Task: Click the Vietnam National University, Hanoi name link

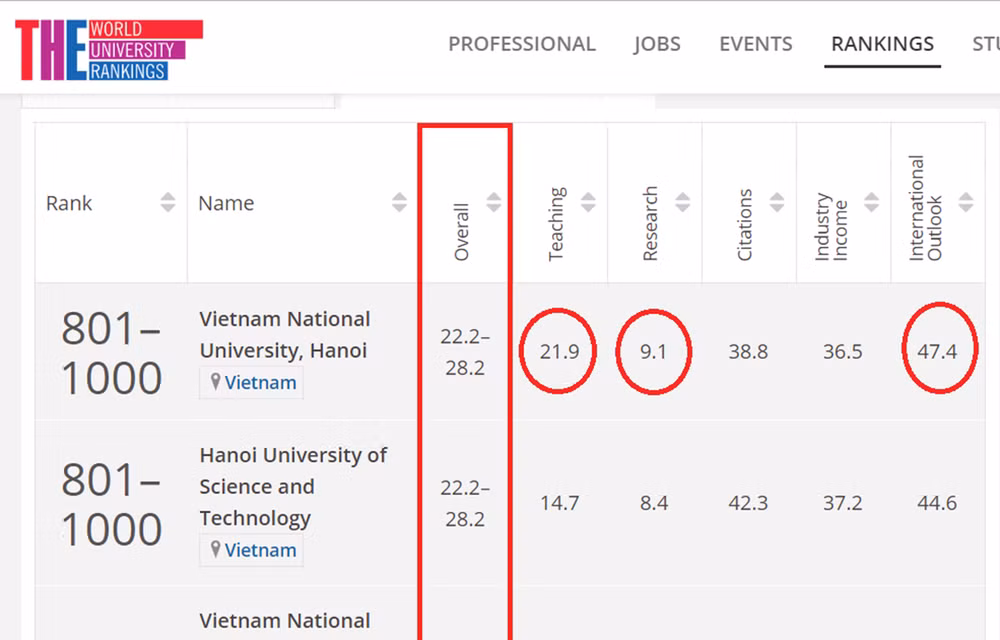Action: 283,335
